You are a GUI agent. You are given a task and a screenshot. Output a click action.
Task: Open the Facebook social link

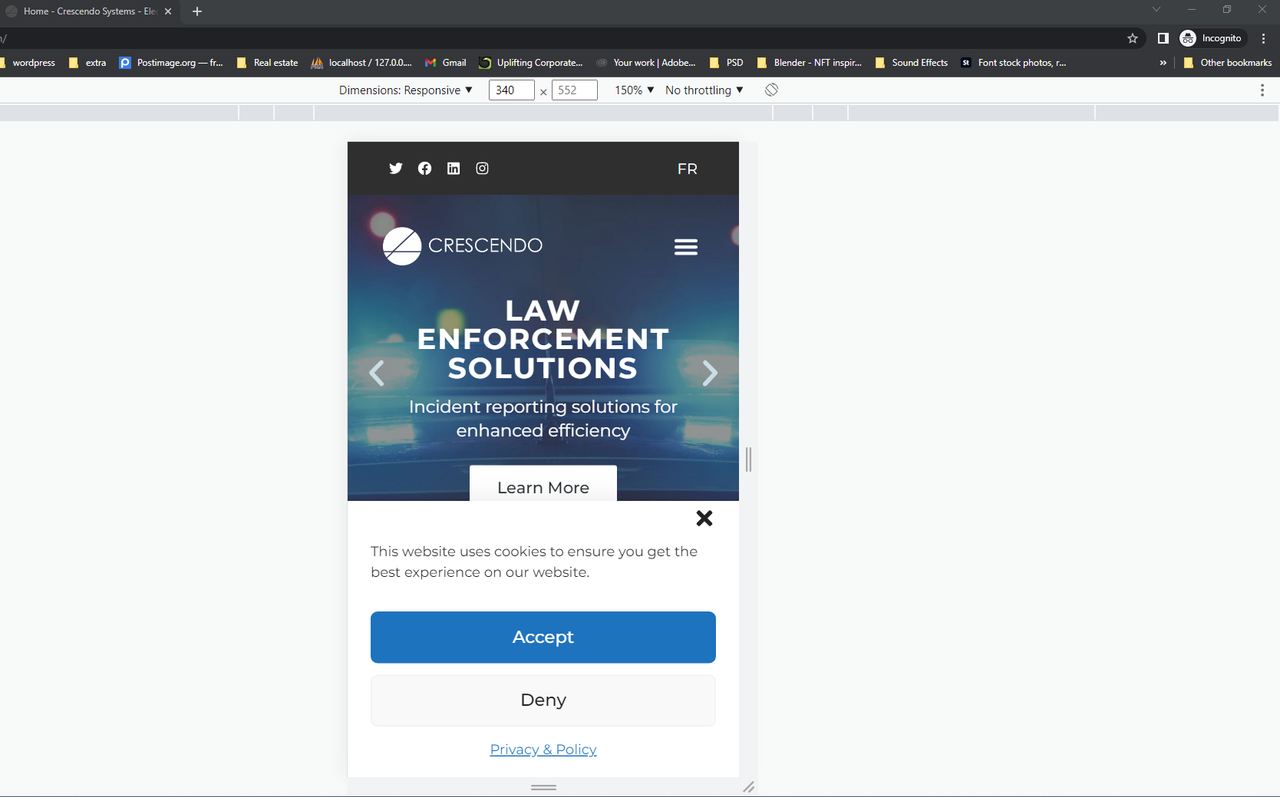pyautogui.click(x=425, y=168)
